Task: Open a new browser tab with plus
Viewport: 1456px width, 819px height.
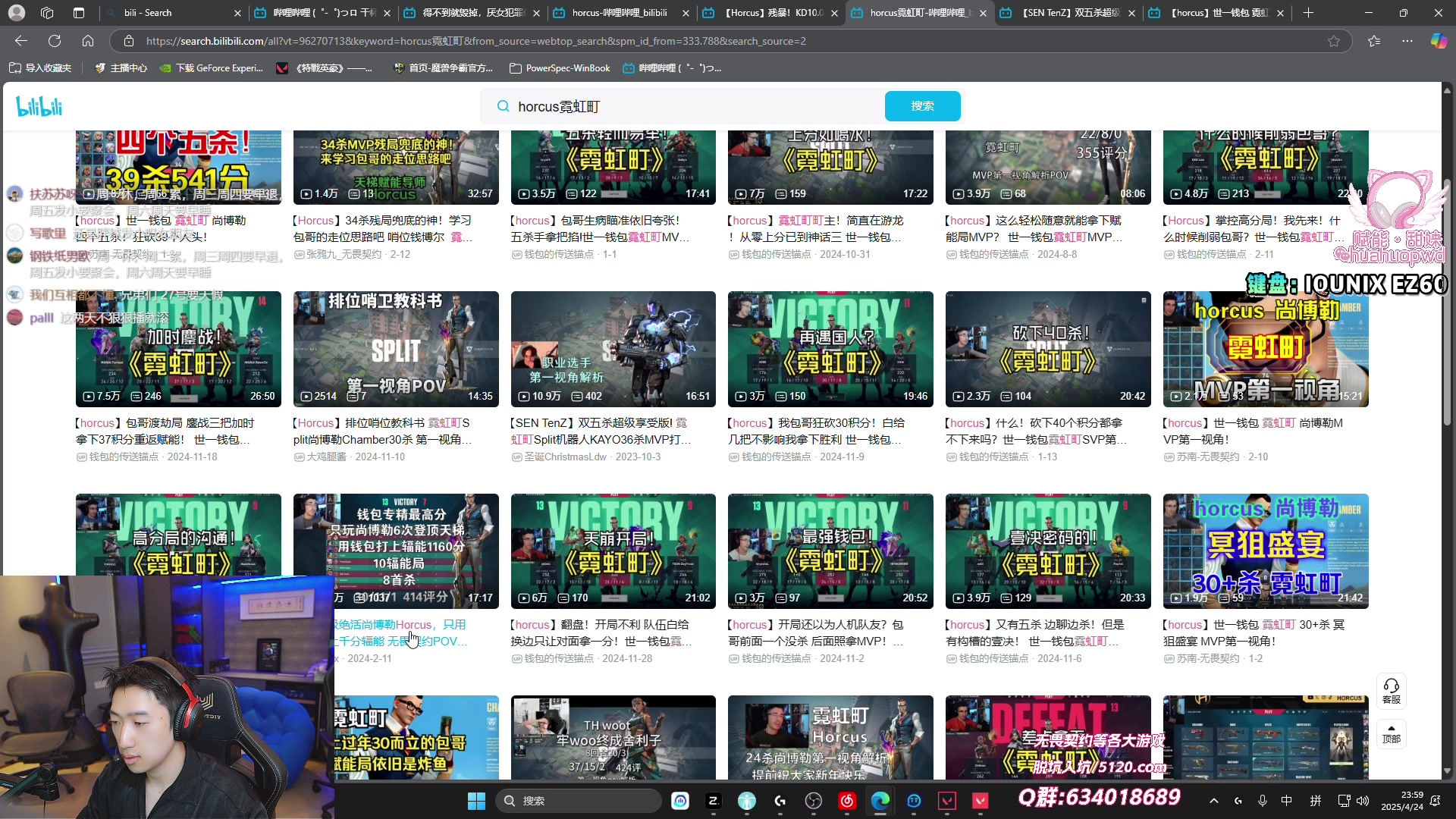Action: pos(1308,13)
